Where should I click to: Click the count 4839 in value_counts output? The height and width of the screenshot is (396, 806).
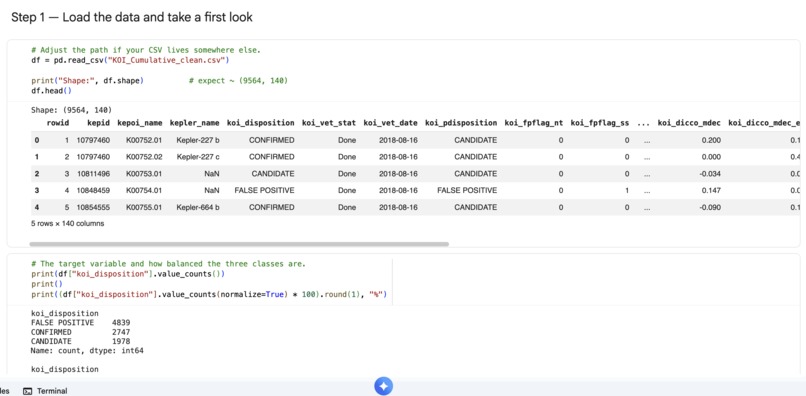pyautogui.click(x=121, y=322)
